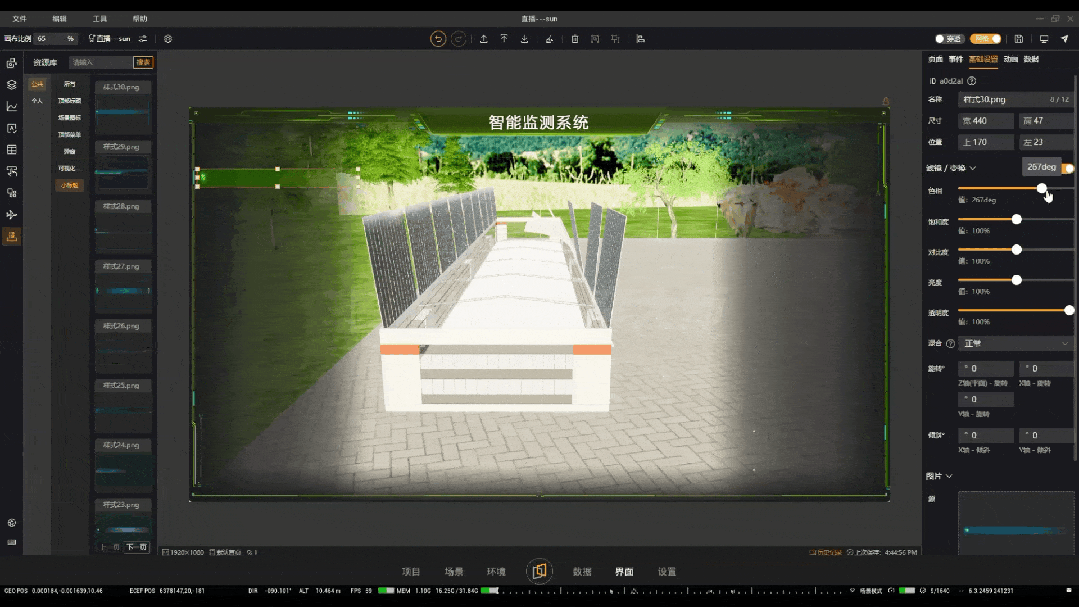Click the redo icon in top toolbar

point(459,39)
